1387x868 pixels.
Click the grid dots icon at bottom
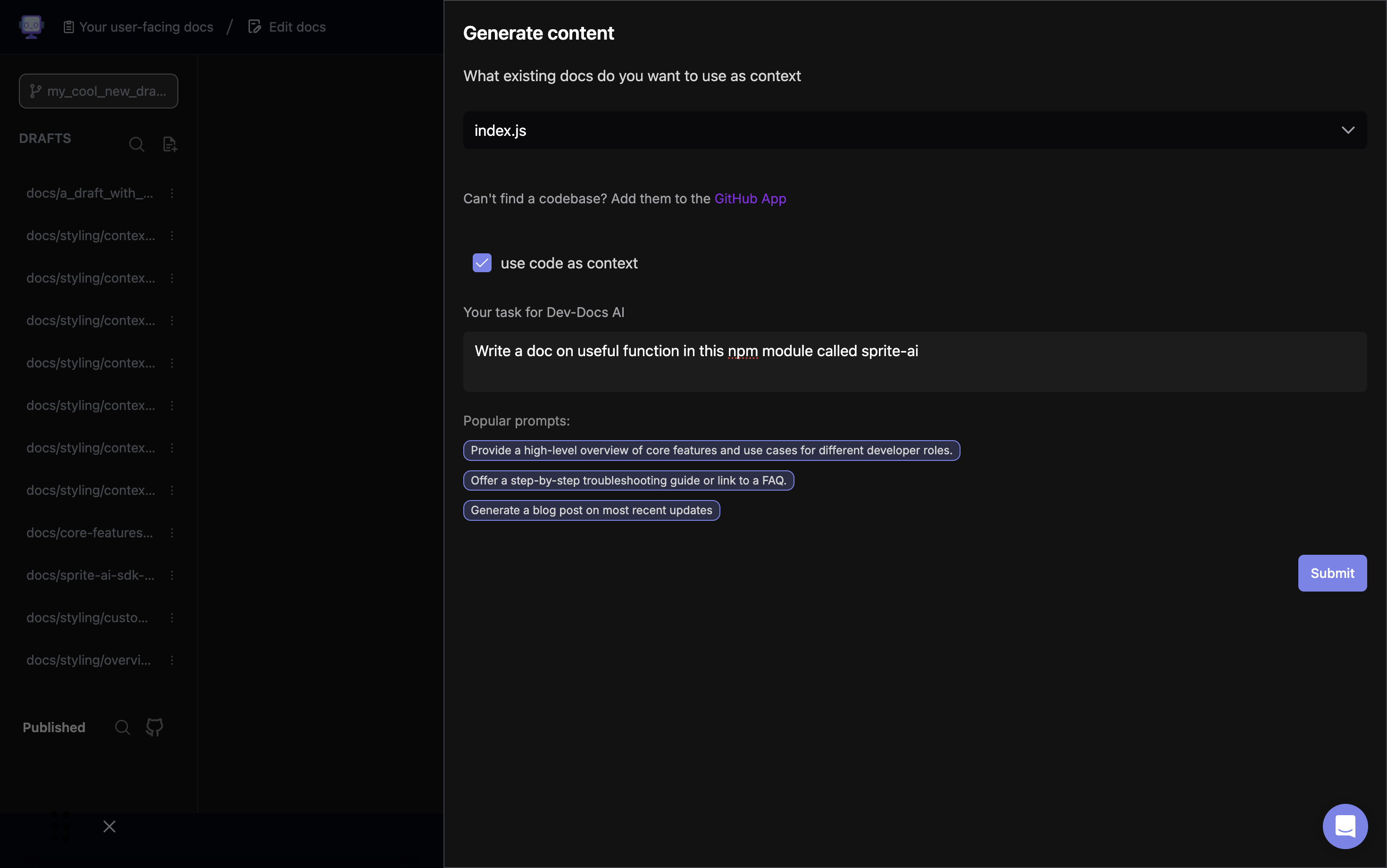[x=60, y=826]
